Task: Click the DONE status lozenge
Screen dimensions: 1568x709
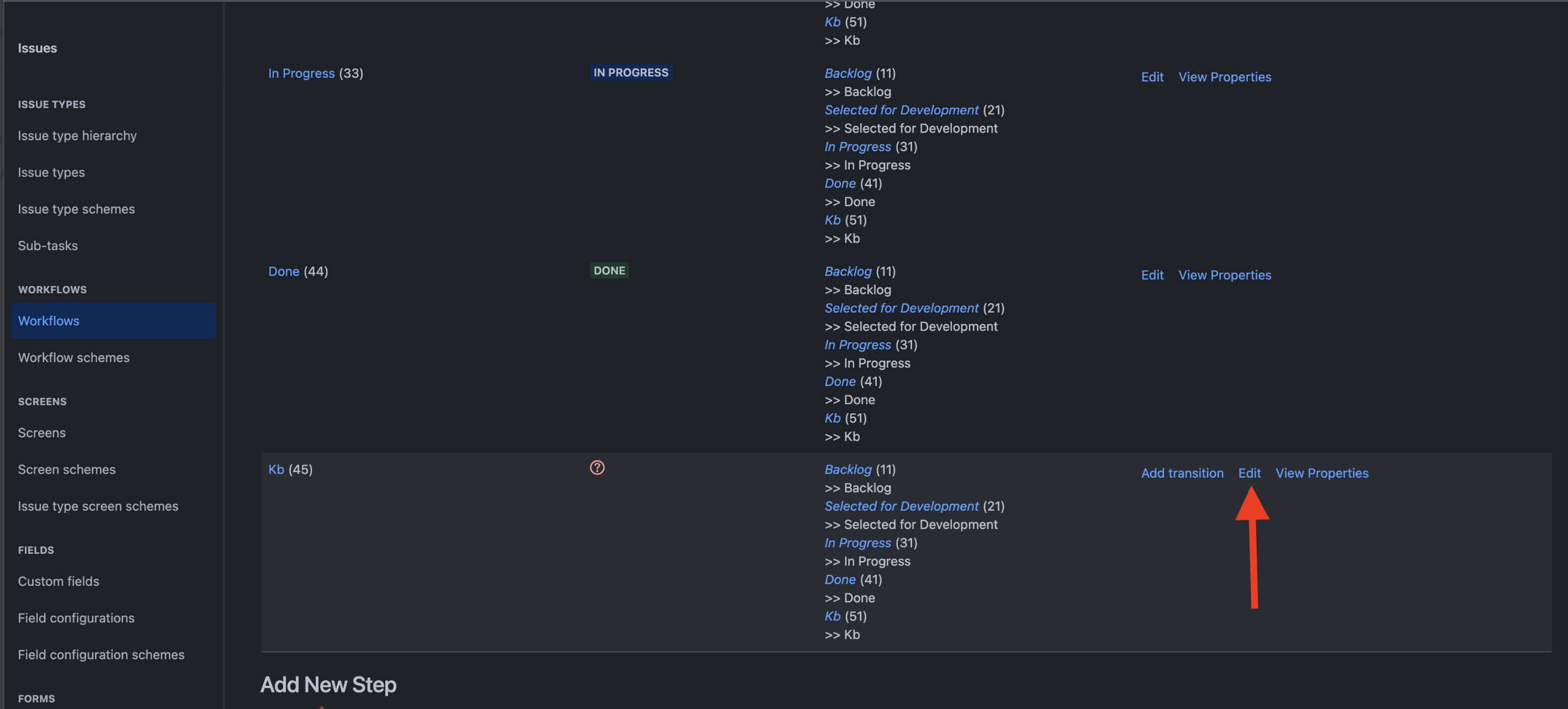Action: [608, 270]
